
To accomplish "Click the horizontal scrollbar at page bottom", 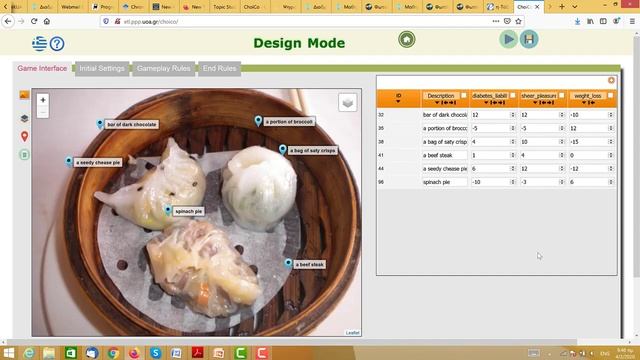I will [292, 342].
